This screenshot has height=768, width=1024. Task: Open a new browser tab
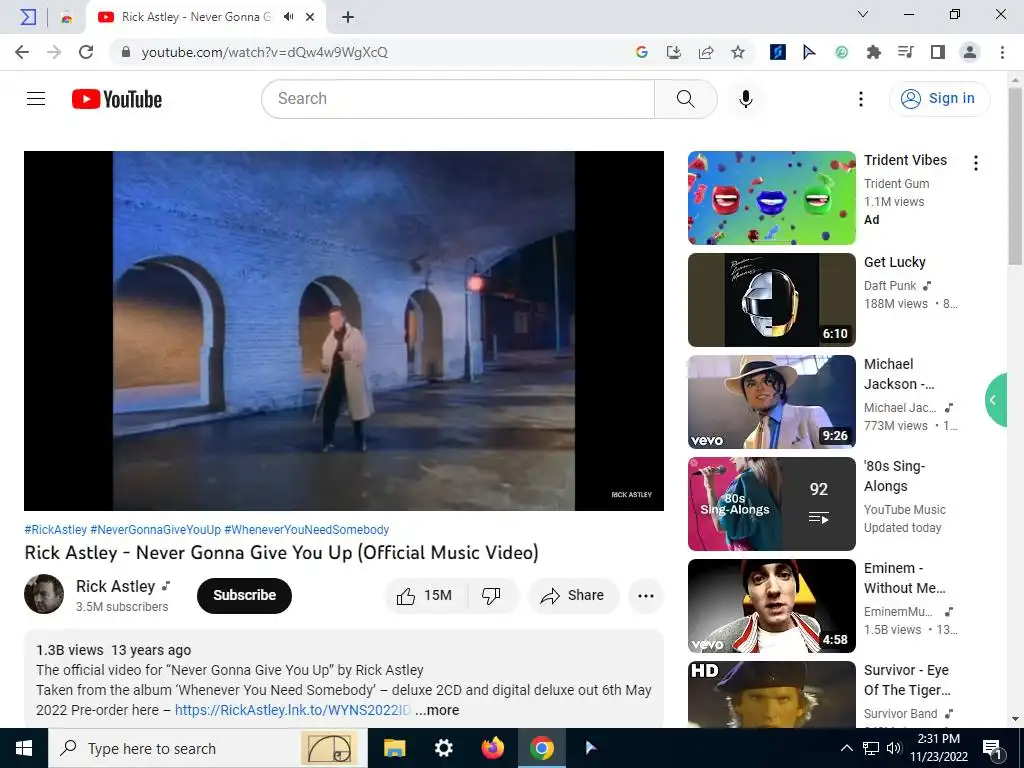pyautogui.click(x=348, y=17)
